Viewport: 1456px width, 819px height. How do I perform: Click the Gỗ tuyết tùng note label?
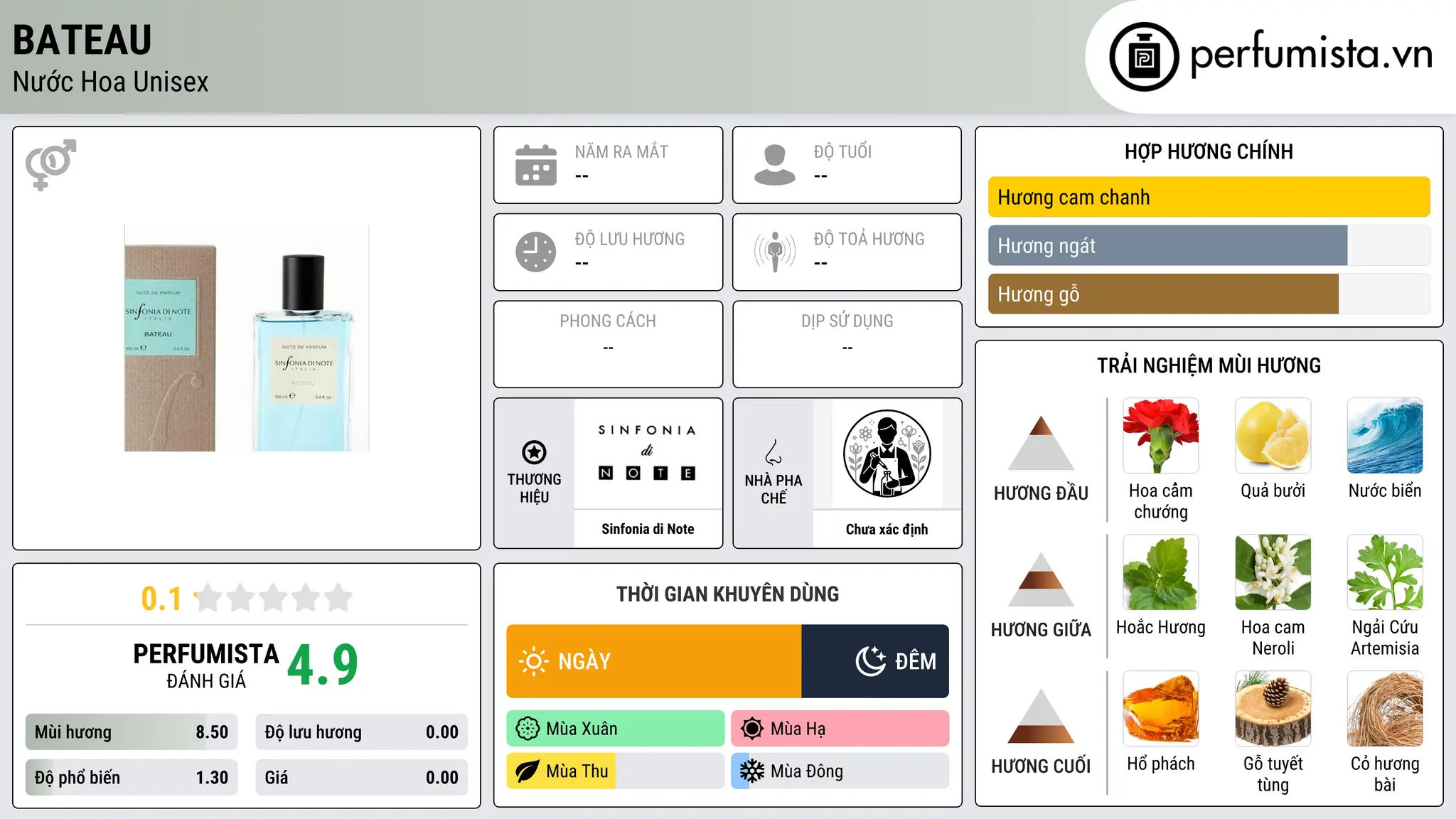click(1273, 774)
